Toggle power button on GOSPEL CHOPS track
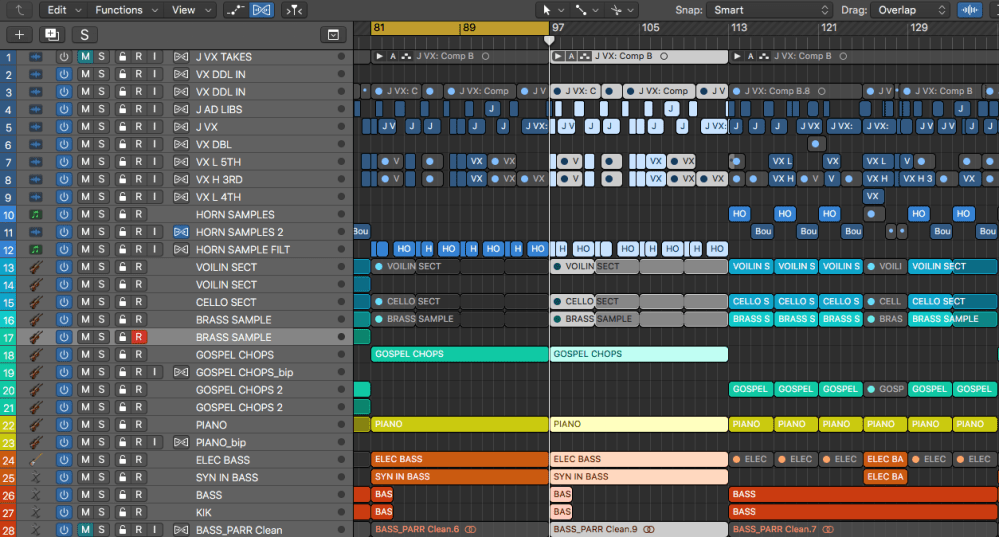The image size is (999, 537). click(64, 355)
